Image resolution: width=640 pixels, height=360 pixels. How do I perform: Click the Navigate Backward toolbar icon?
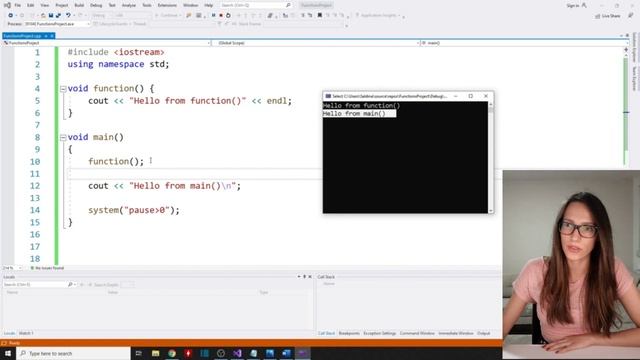pyautogui.click(x=11, y=16)
